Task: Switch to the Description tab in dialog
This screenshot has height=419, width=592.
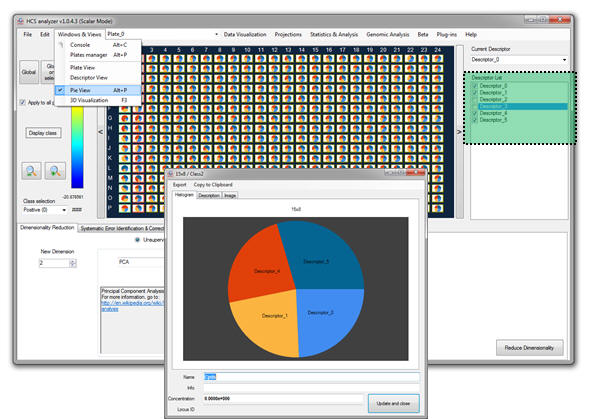Action: 209,196
